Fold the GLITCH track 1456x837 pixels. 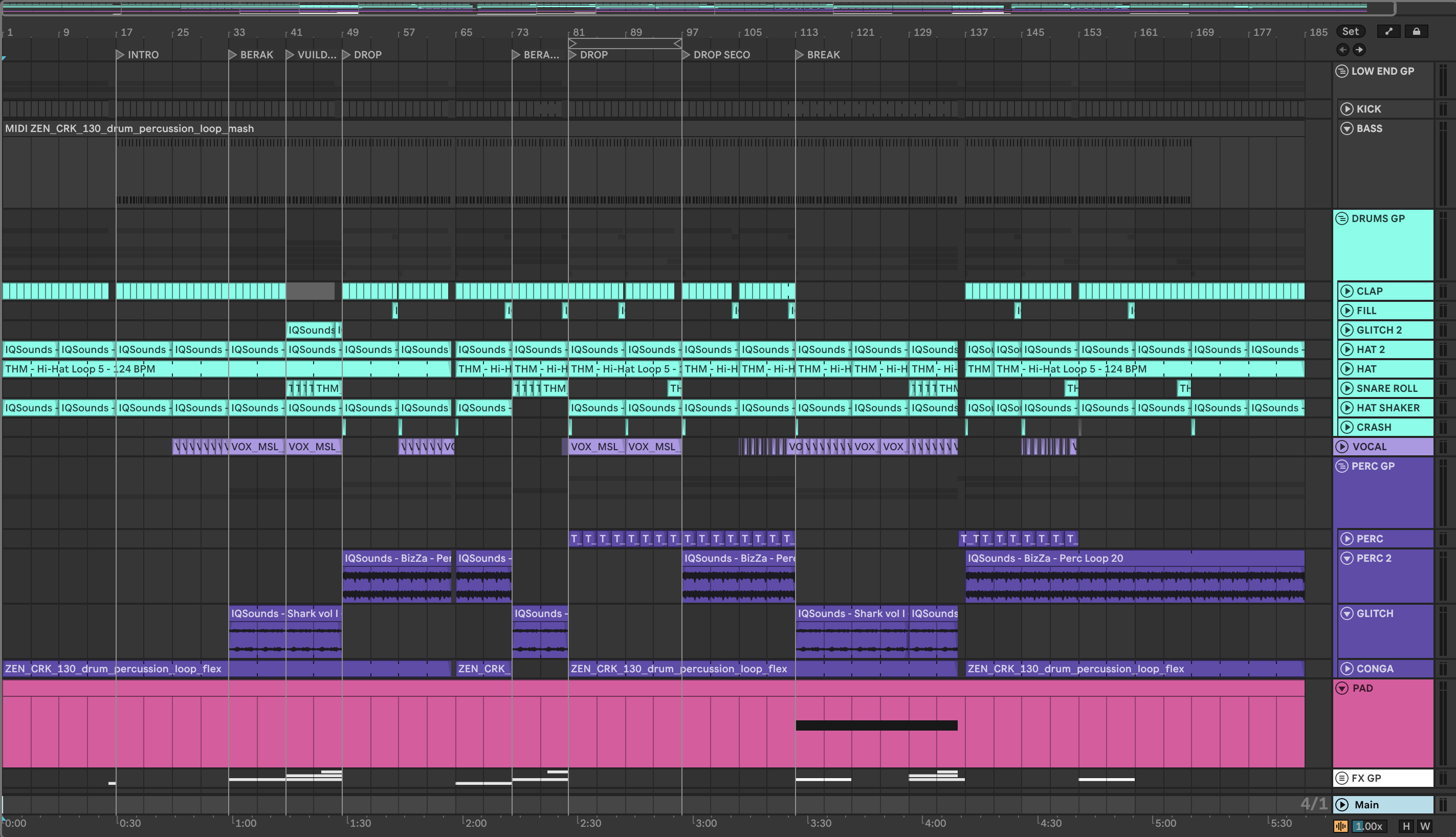[x=1347, y=614]
